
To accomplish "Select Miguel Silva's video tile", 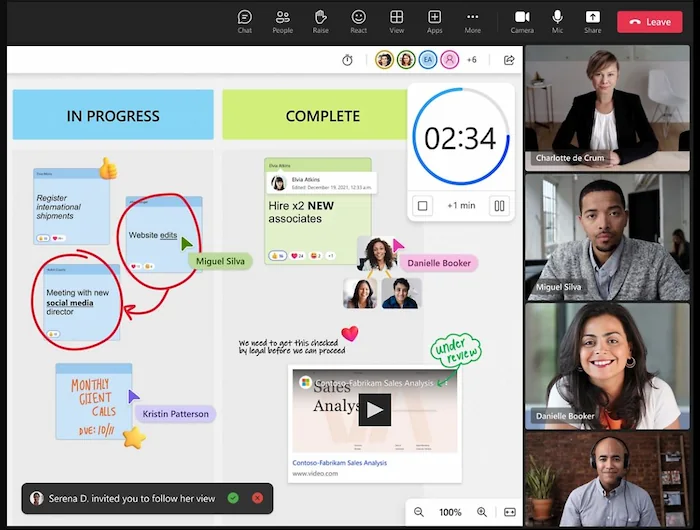I will pyautogui.click(x=607, y=237).
